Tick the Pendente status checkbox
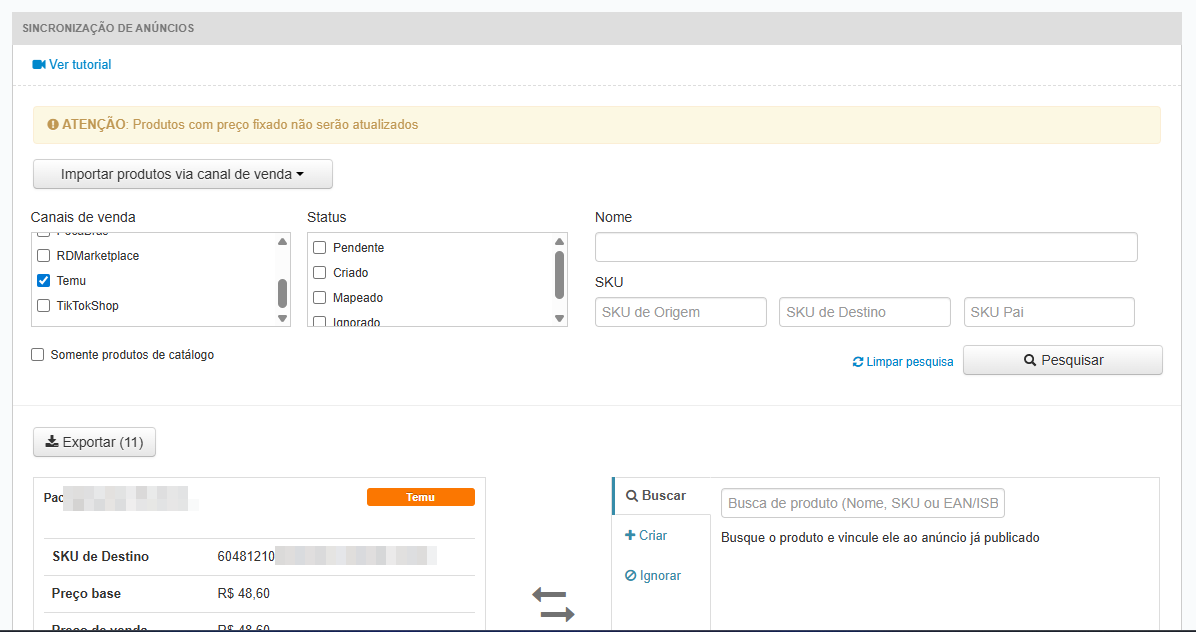Screen dimensions: 1196x632 click(320, 248)
